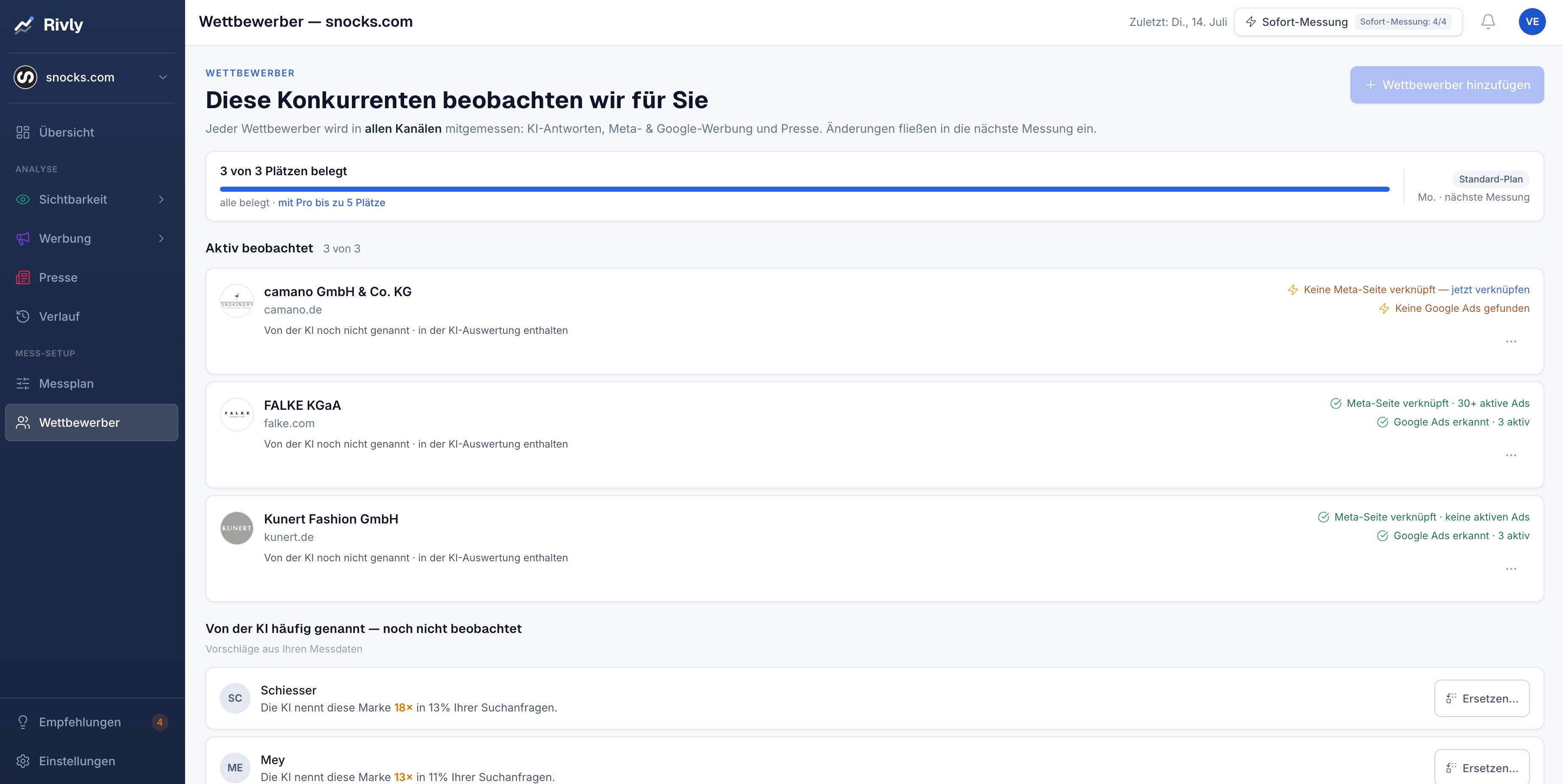Click the Zuletzt: Di., 14. Juli timestamp
The width and height of the screenshot is (1563, 784).
1178,22
